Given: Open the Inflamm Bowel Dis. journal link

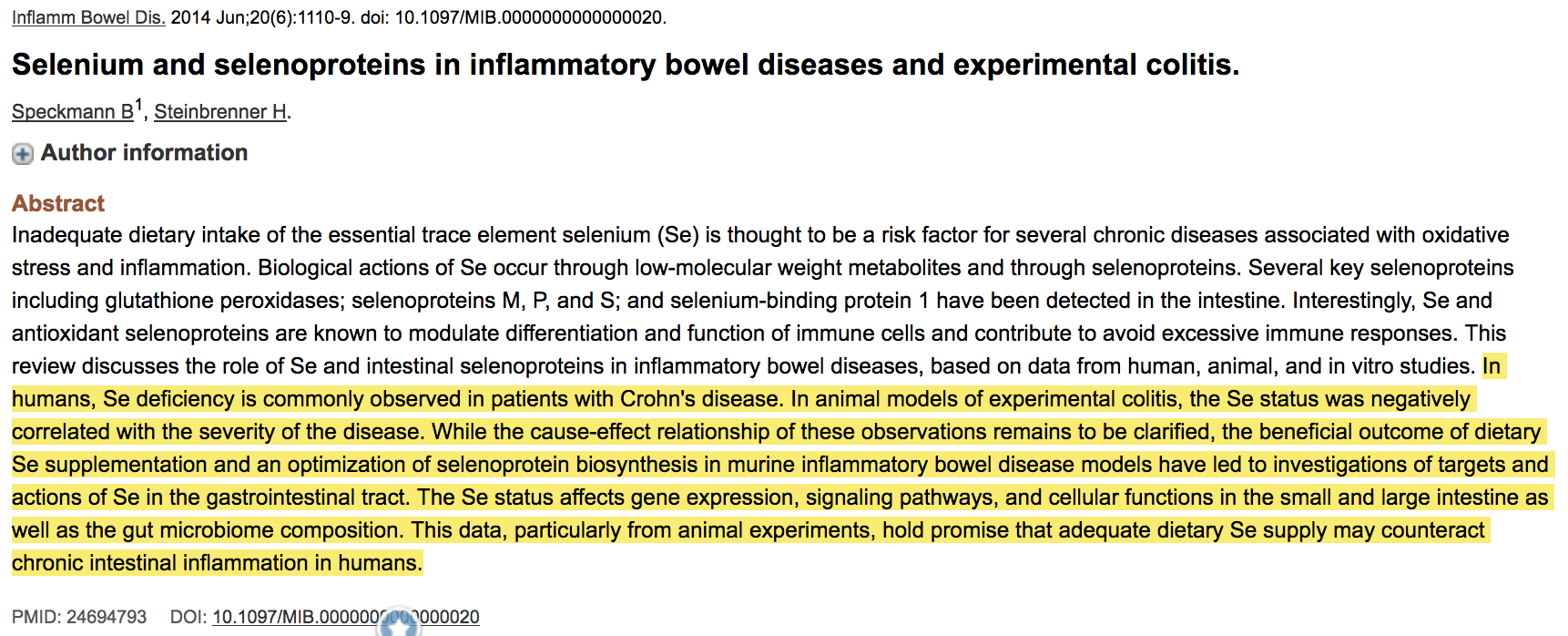Looking at the screenshot, I should coord(88,17).
